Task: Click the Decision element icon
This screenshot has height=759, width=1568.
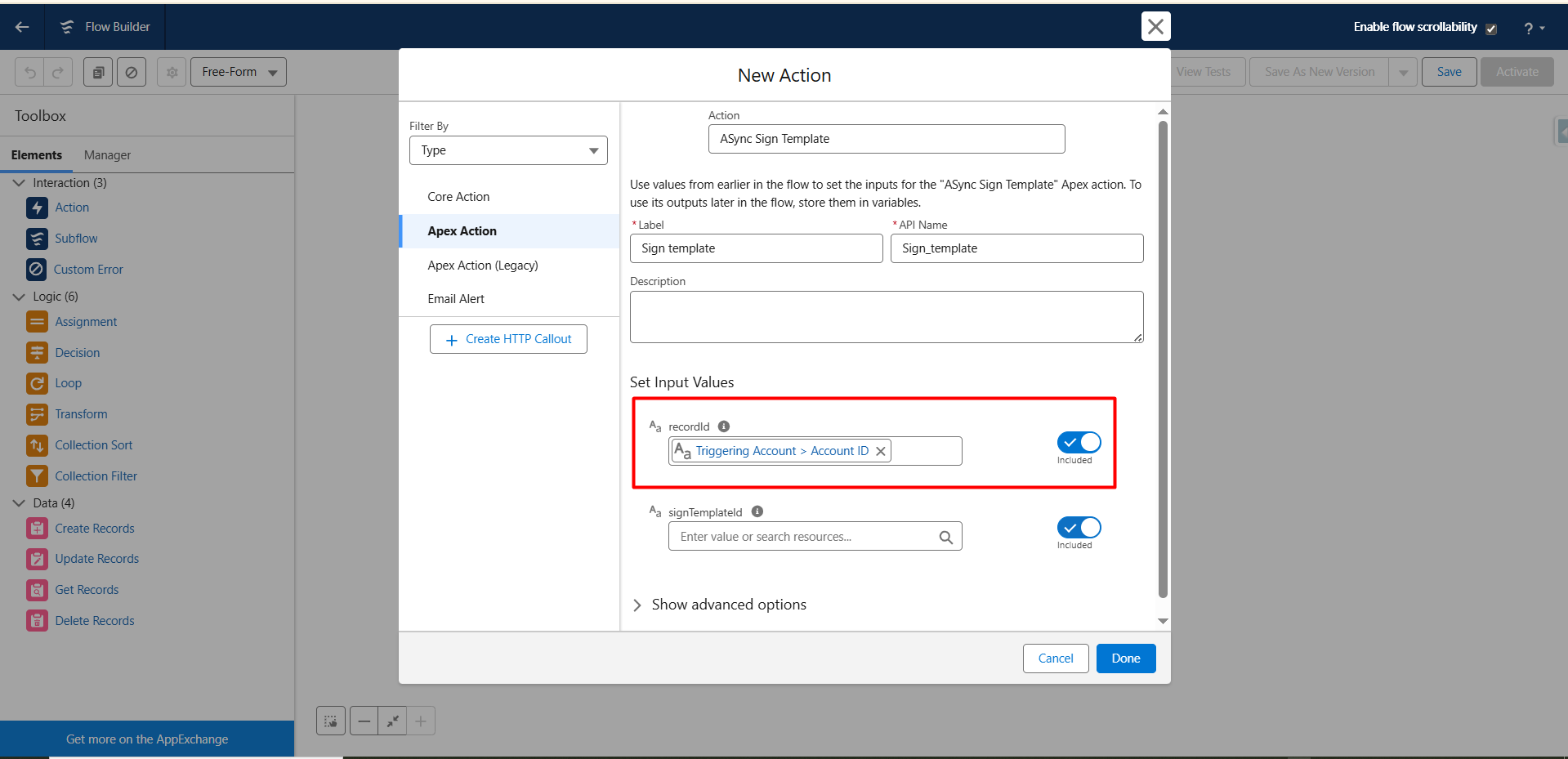Action: [x=37, y=353]
